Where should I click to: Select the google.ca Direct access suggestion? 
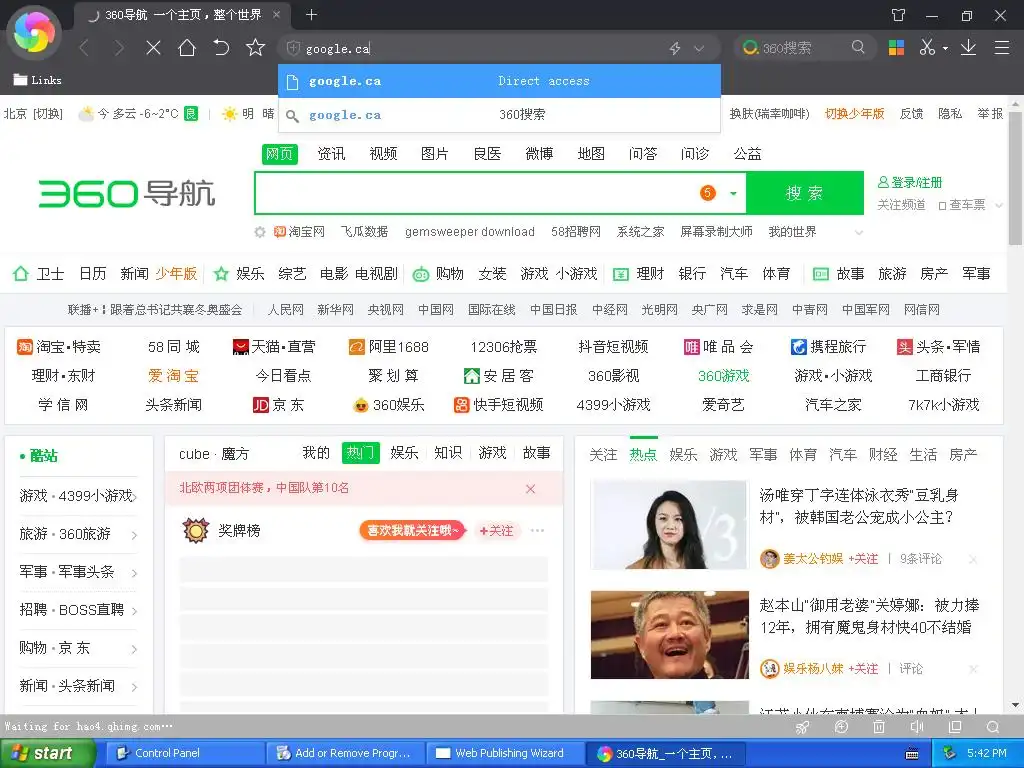point(500,81)
